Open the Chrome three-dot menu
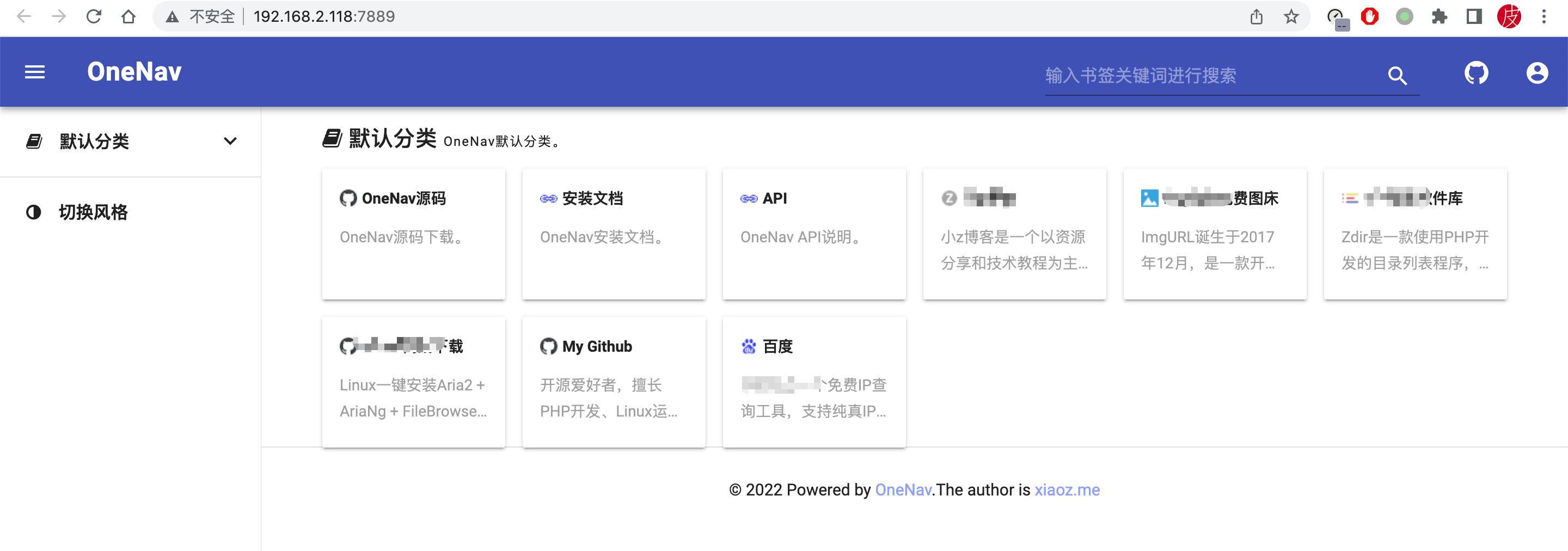 point(1544,16)
